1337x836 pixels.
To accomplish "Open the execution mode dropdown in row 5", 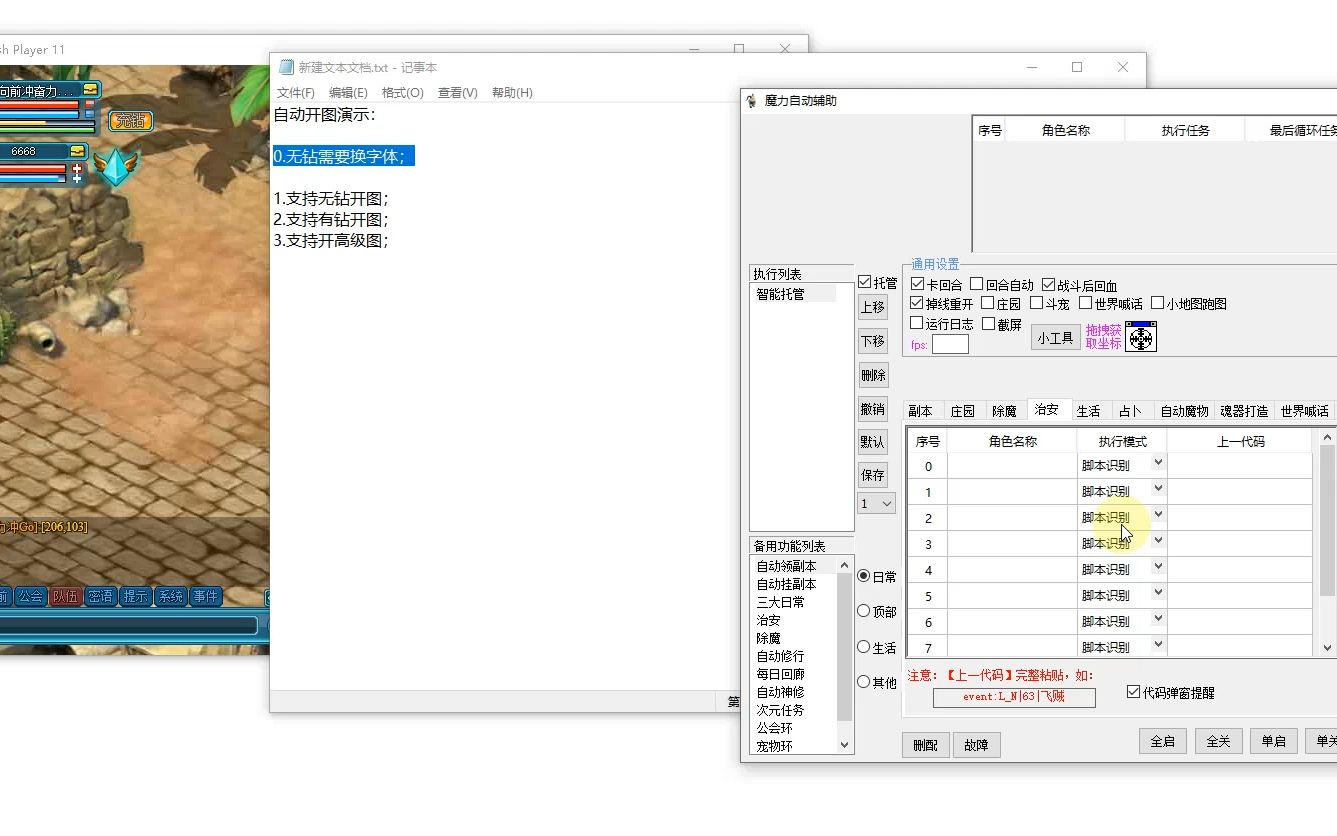I will (x=1158, y=593).
